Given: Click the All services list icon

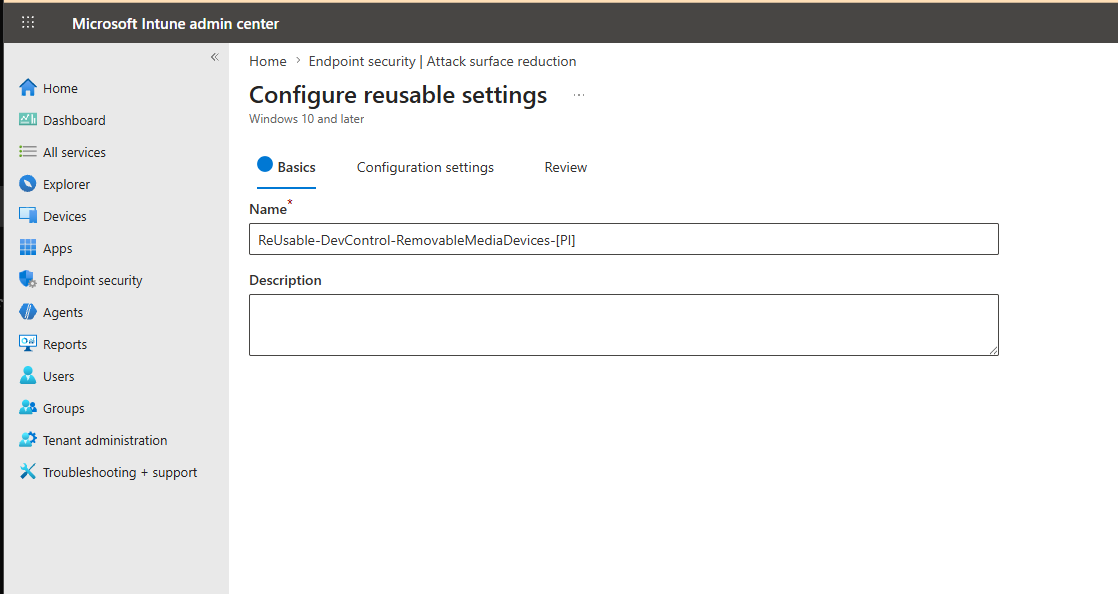Looking at the screenshot, I should click(x=28, y=151).
